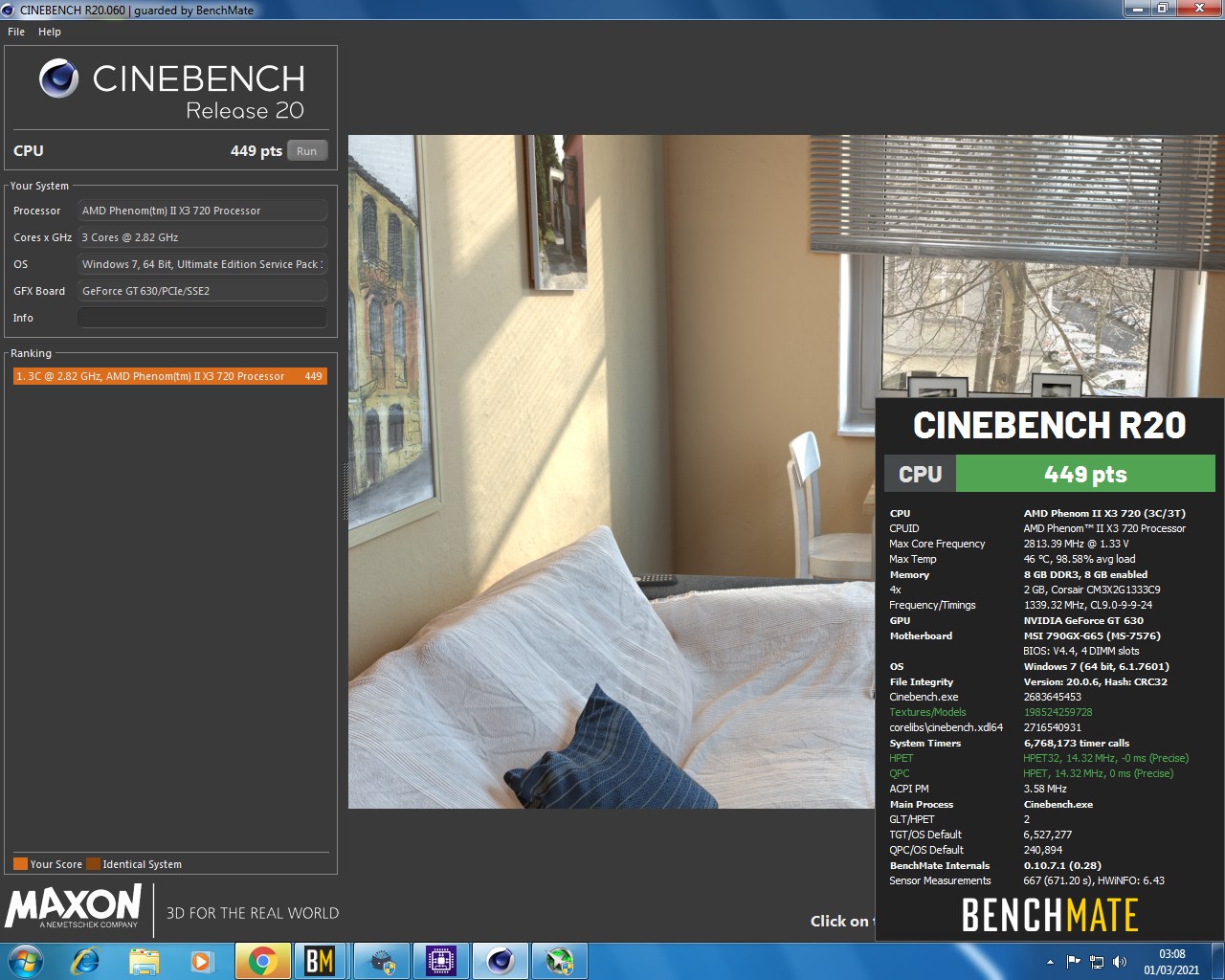Viewport: 1225px width, 980px height.
Task: Click the green X shield taskbar icon
Action: point(559,961)
